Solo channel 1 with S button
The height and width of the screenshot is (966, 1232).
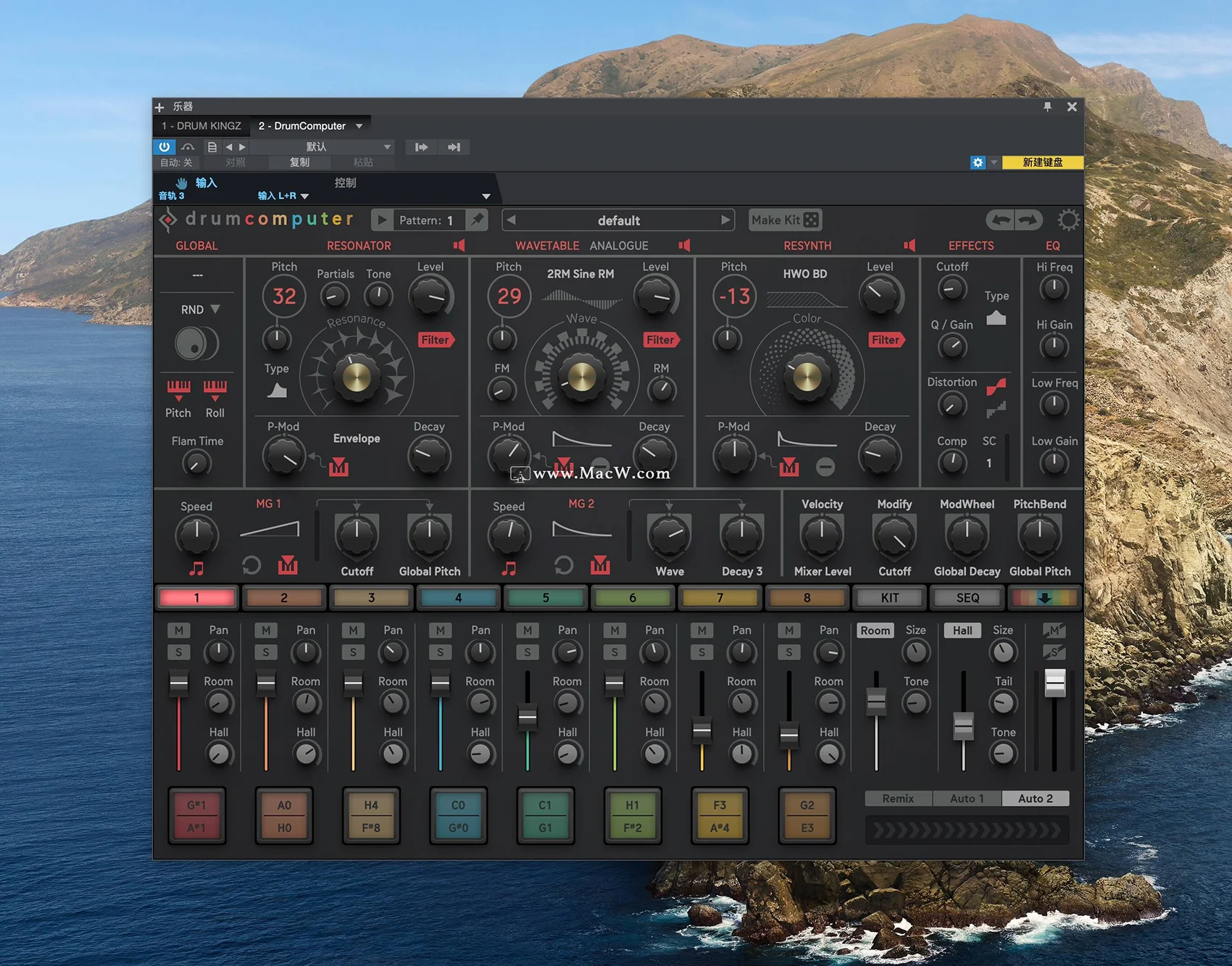tap(178, 652)
